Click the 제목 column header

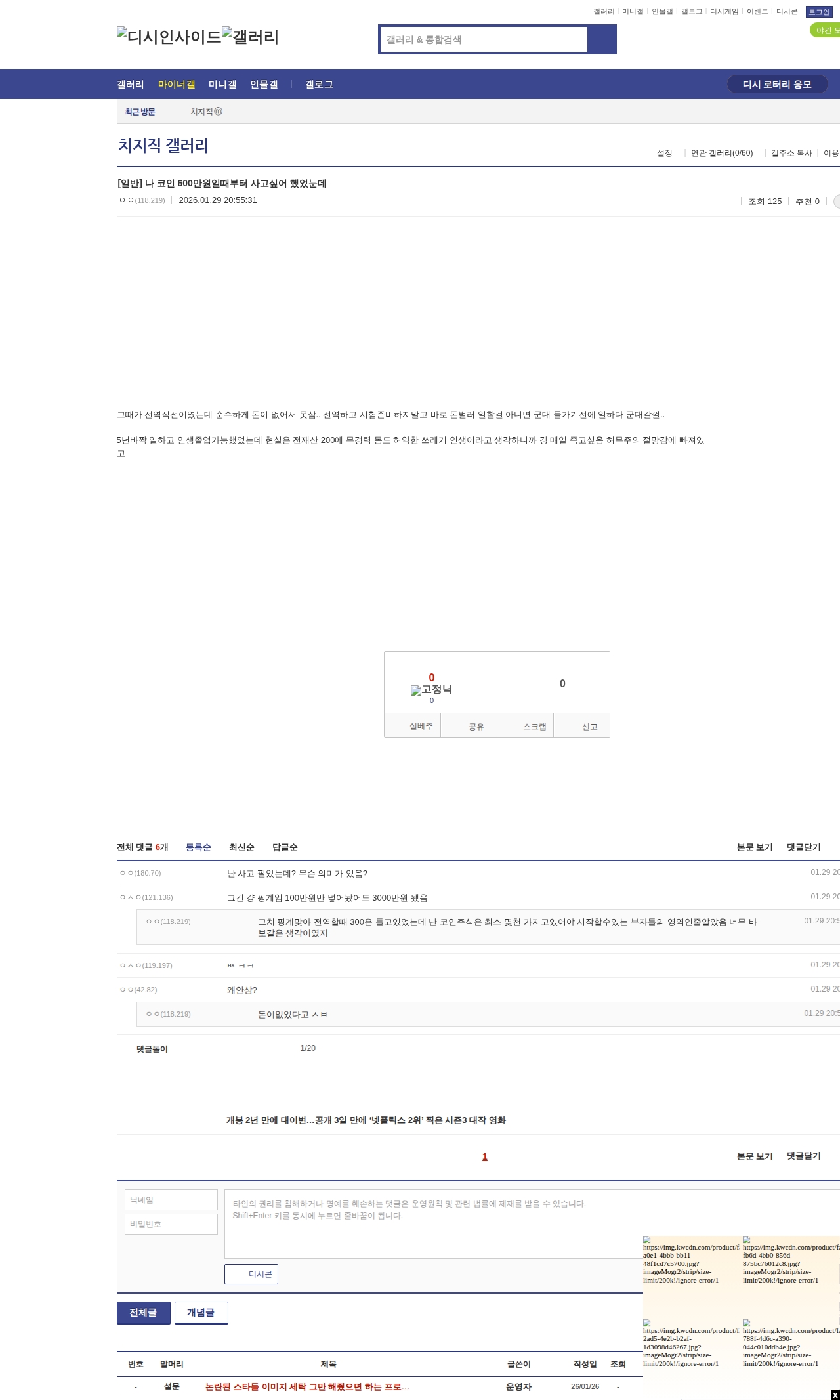coord(328,1364)
